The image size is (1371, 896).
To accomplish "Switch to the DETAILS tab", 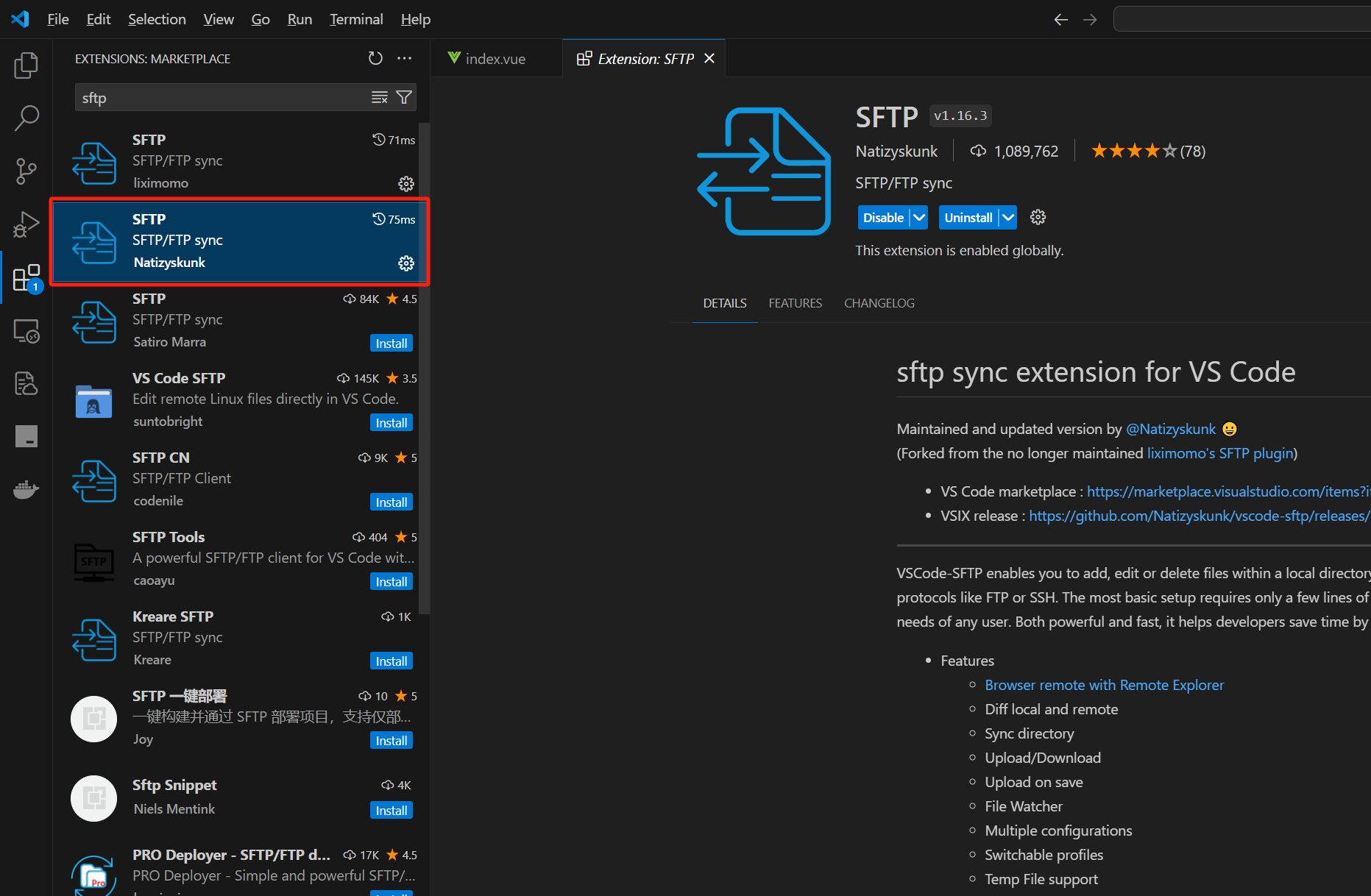I will click(725, 303).
